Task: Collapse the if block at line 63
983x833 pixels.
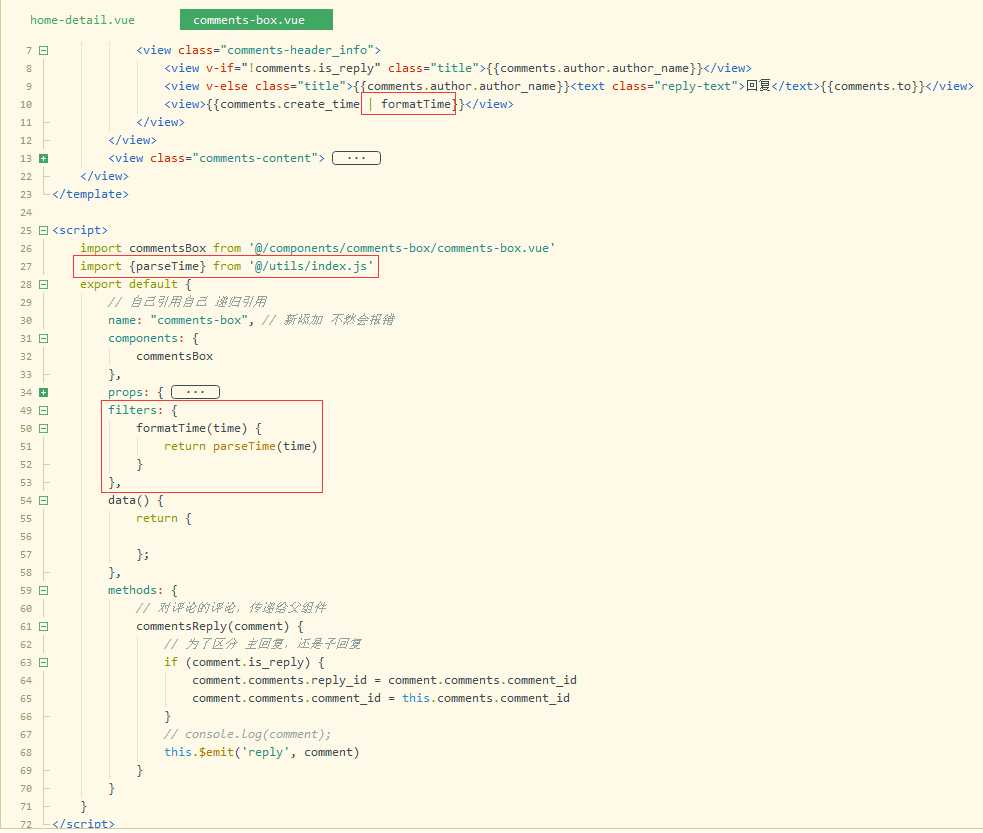Action: coord(43,663)
